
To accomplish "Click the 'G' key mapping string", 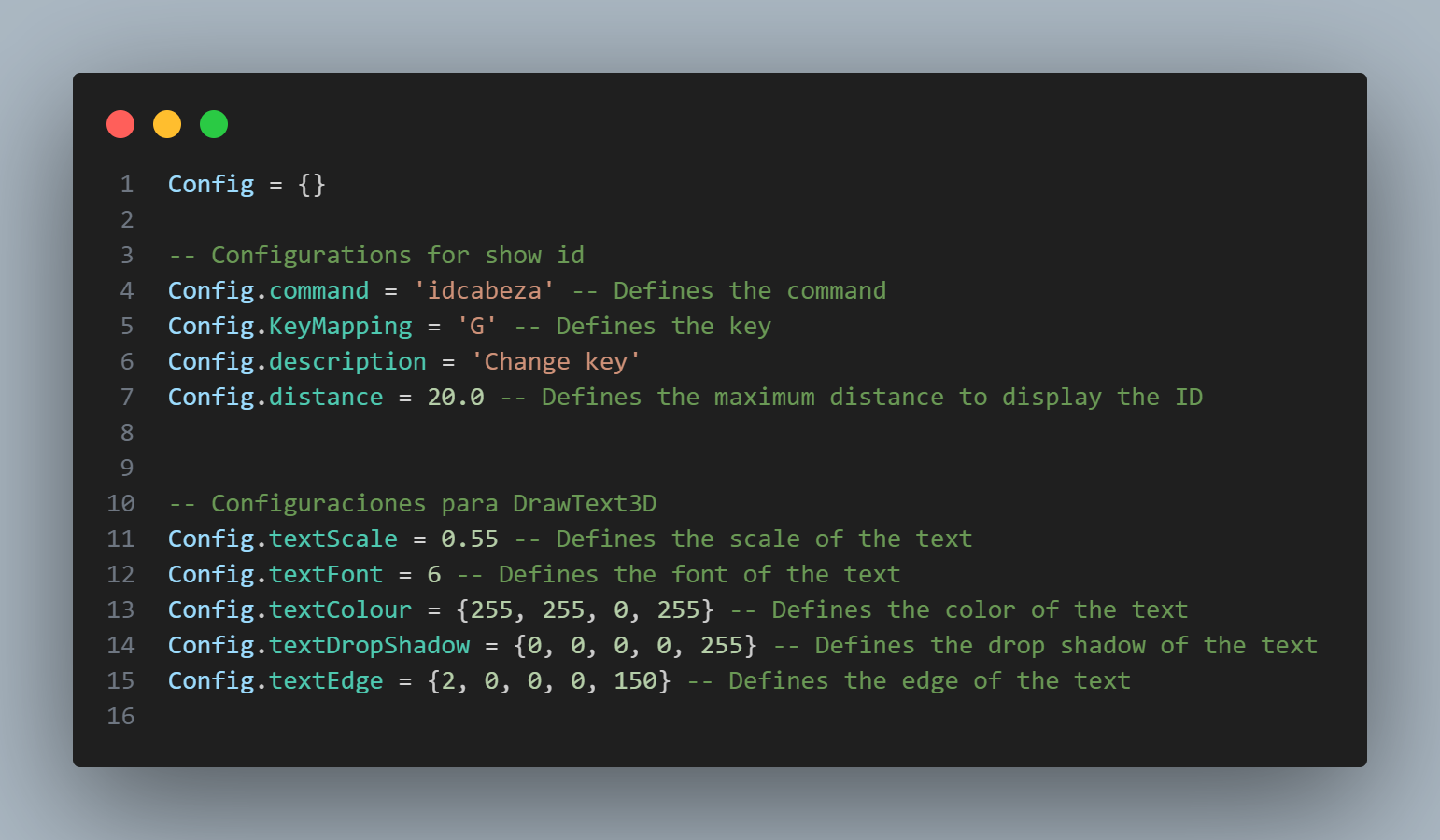I will [x=476, y=327].
